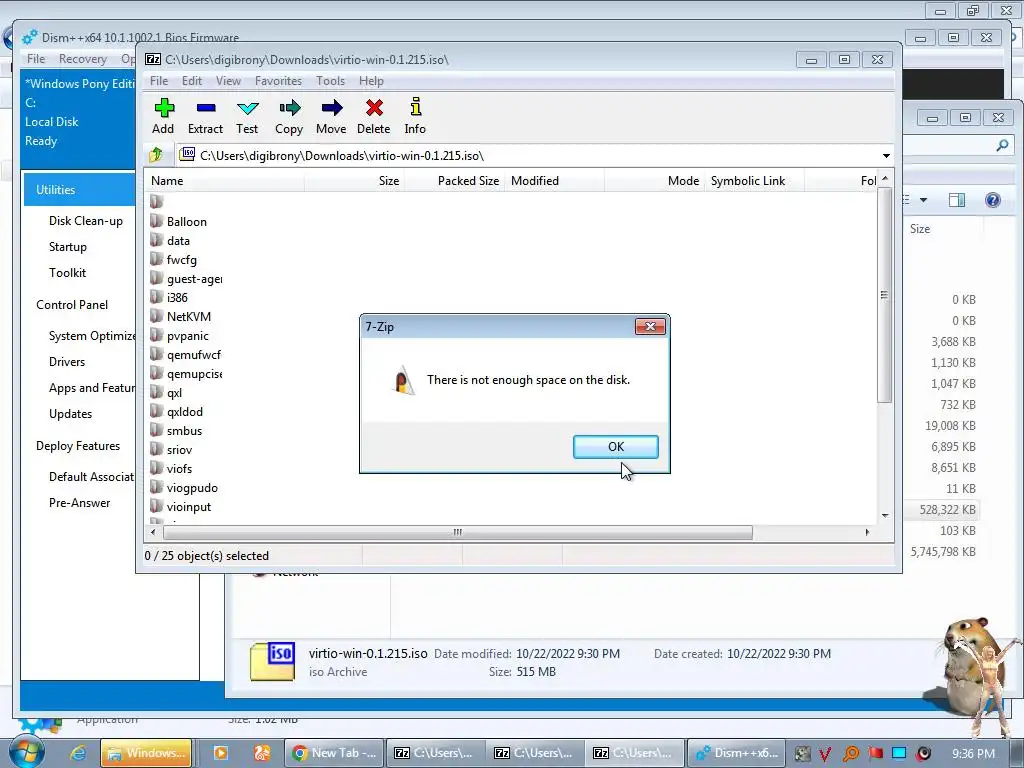The height and width of the screenshot is (768, 1024).
Task: Open the address bar path dropdown
Action: click(x=886, y=155)
